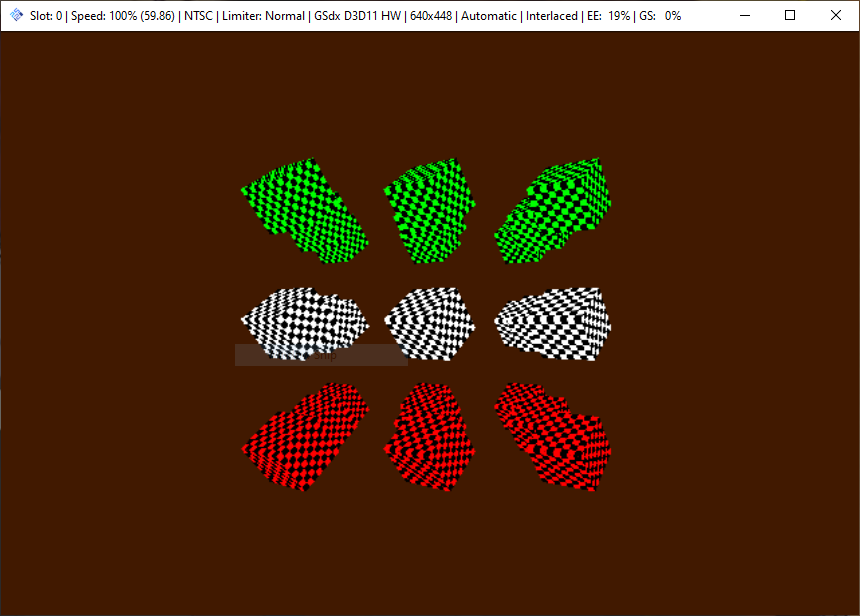Click the top-right green checkered cube

click(x=555, y=212)
